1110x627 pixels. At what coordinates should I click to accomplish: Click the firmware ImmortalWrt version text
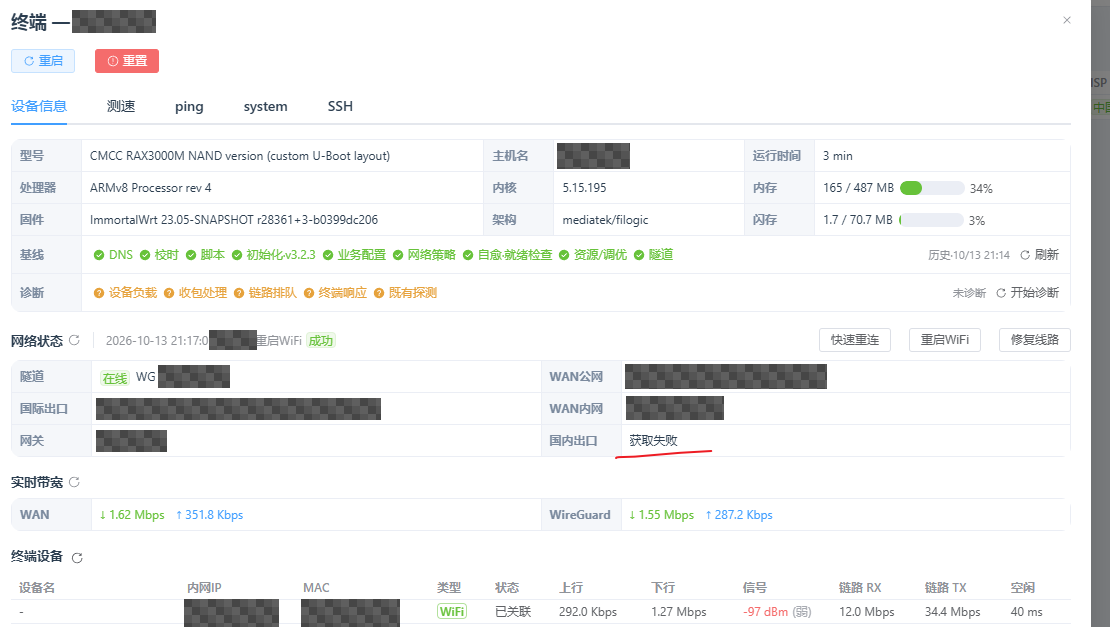pyautogui.click(x=234, y=220)
